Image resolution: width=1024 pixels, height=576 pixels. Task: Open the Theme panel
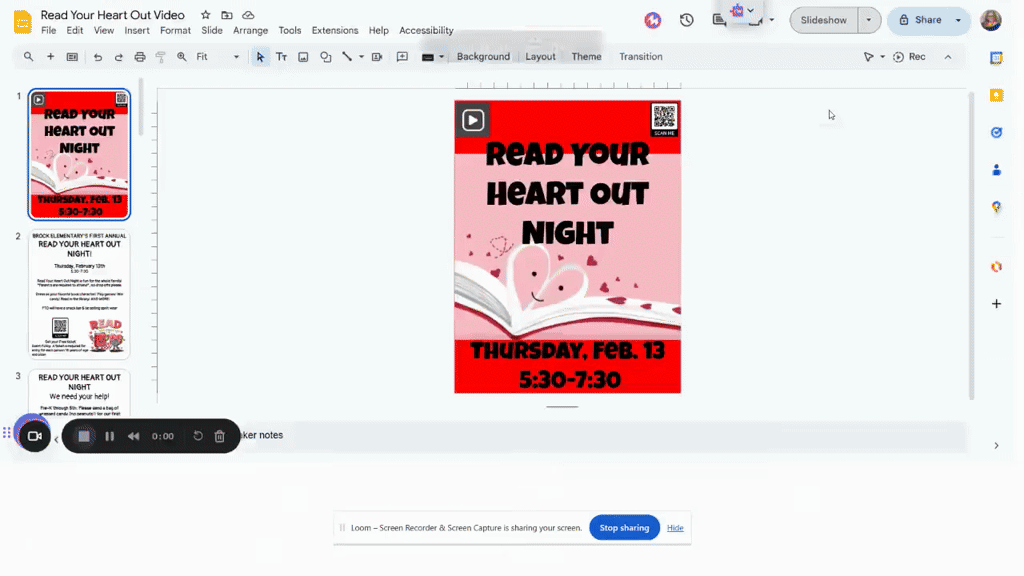click(x=586, y=57)
